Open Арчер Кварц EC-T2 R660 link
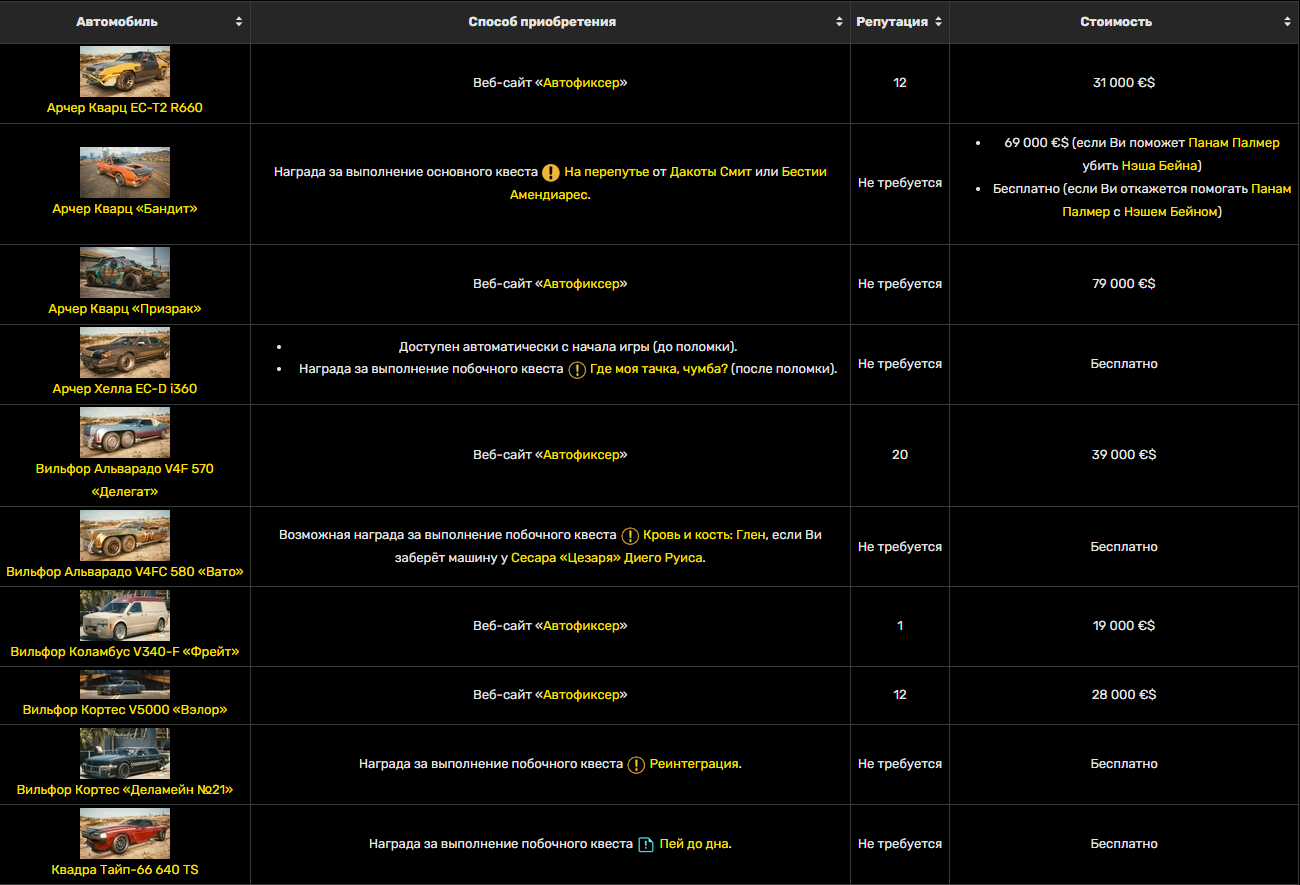 (x=125, y=107)
